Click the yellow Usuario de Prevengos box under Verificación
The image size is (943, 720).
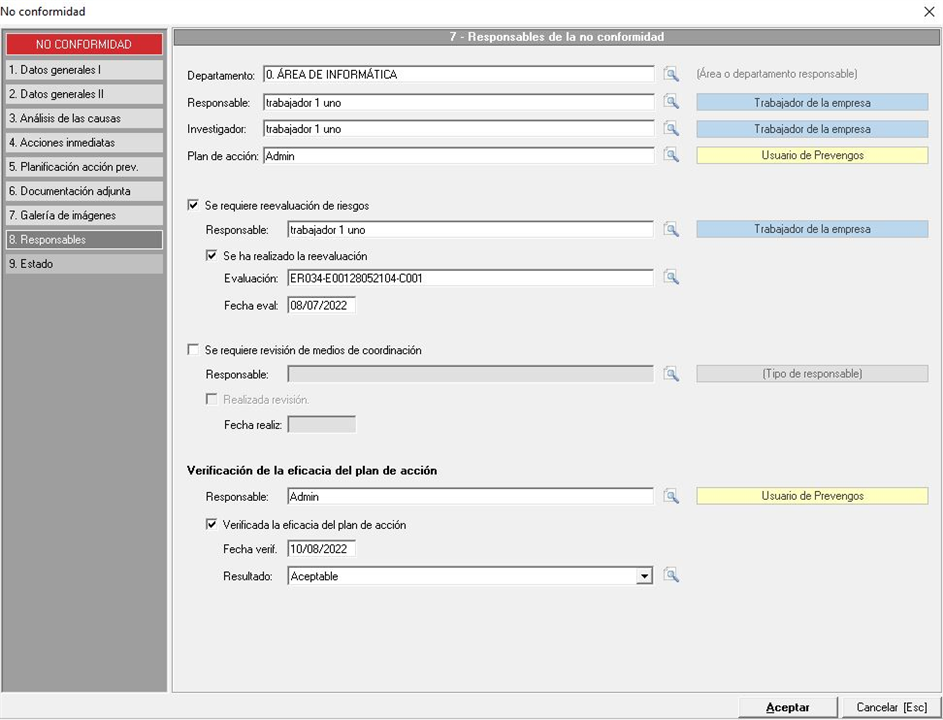tap(812, 496)
